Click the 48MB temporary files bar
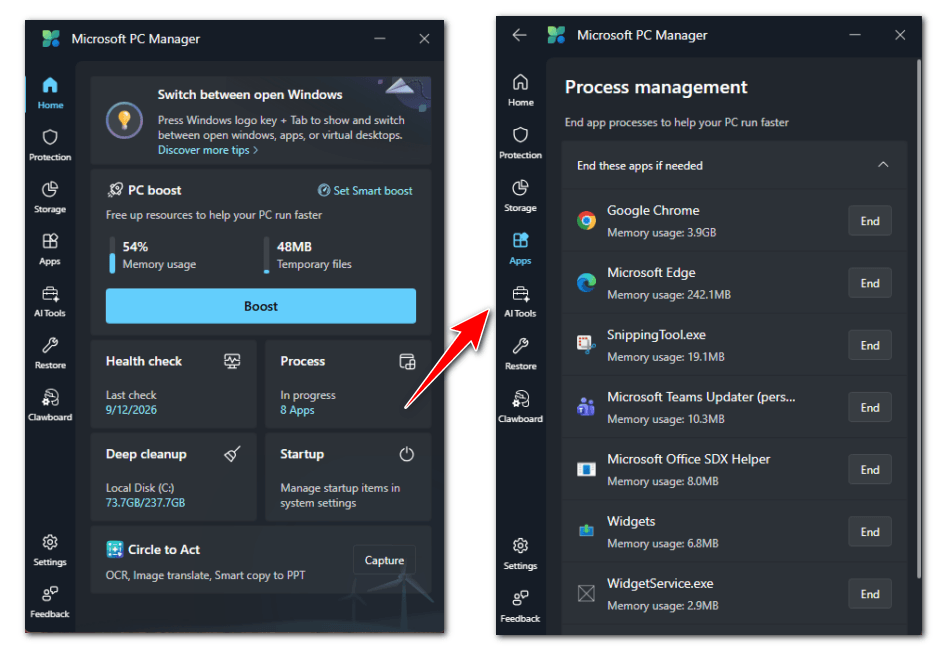Image resolution: width=948 pixels, height=657 pixels. (x=267, y=255)
